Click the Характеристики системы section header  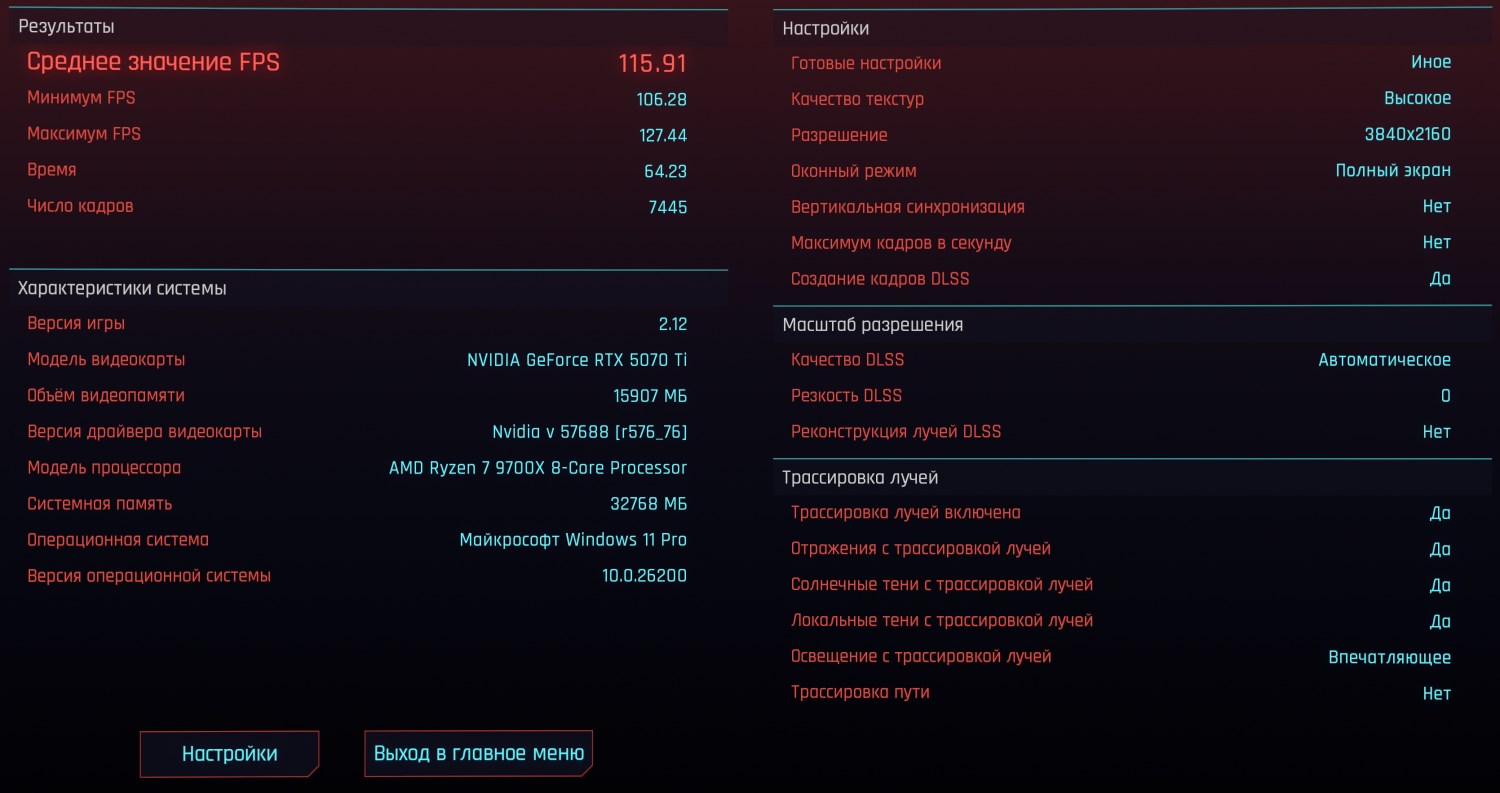122,288
